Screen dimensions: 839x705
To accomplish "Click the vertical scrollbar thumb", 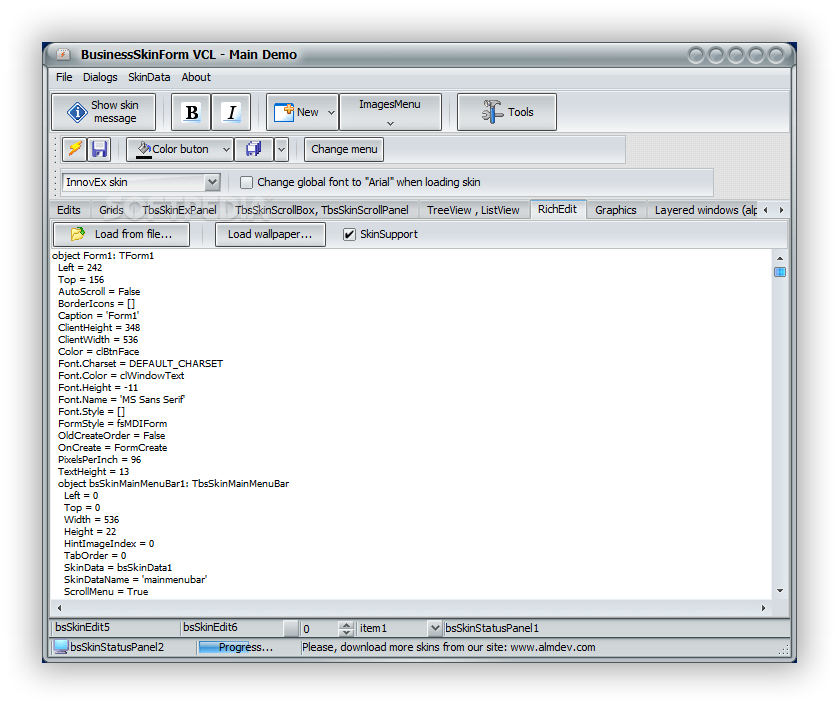I will [x=780, y=272].
